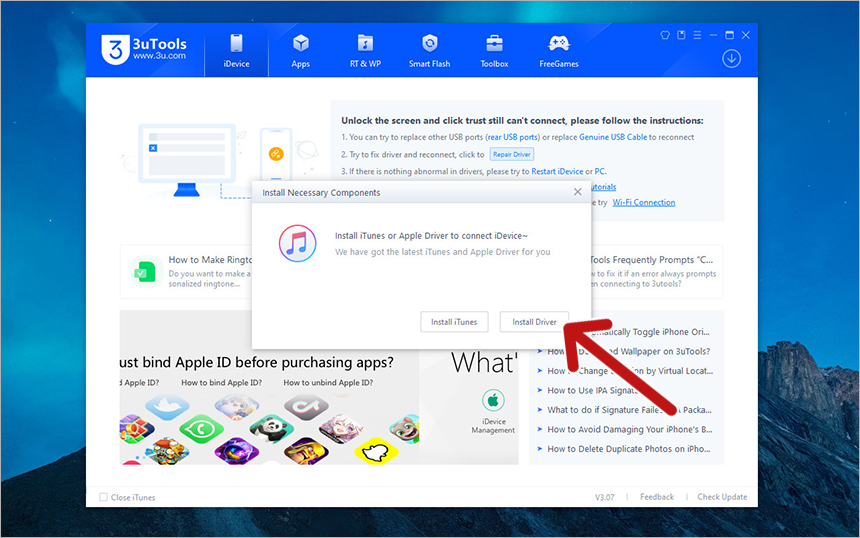860x538 pixels.
Task: Click the PC link
Action: tap(599, 171)
